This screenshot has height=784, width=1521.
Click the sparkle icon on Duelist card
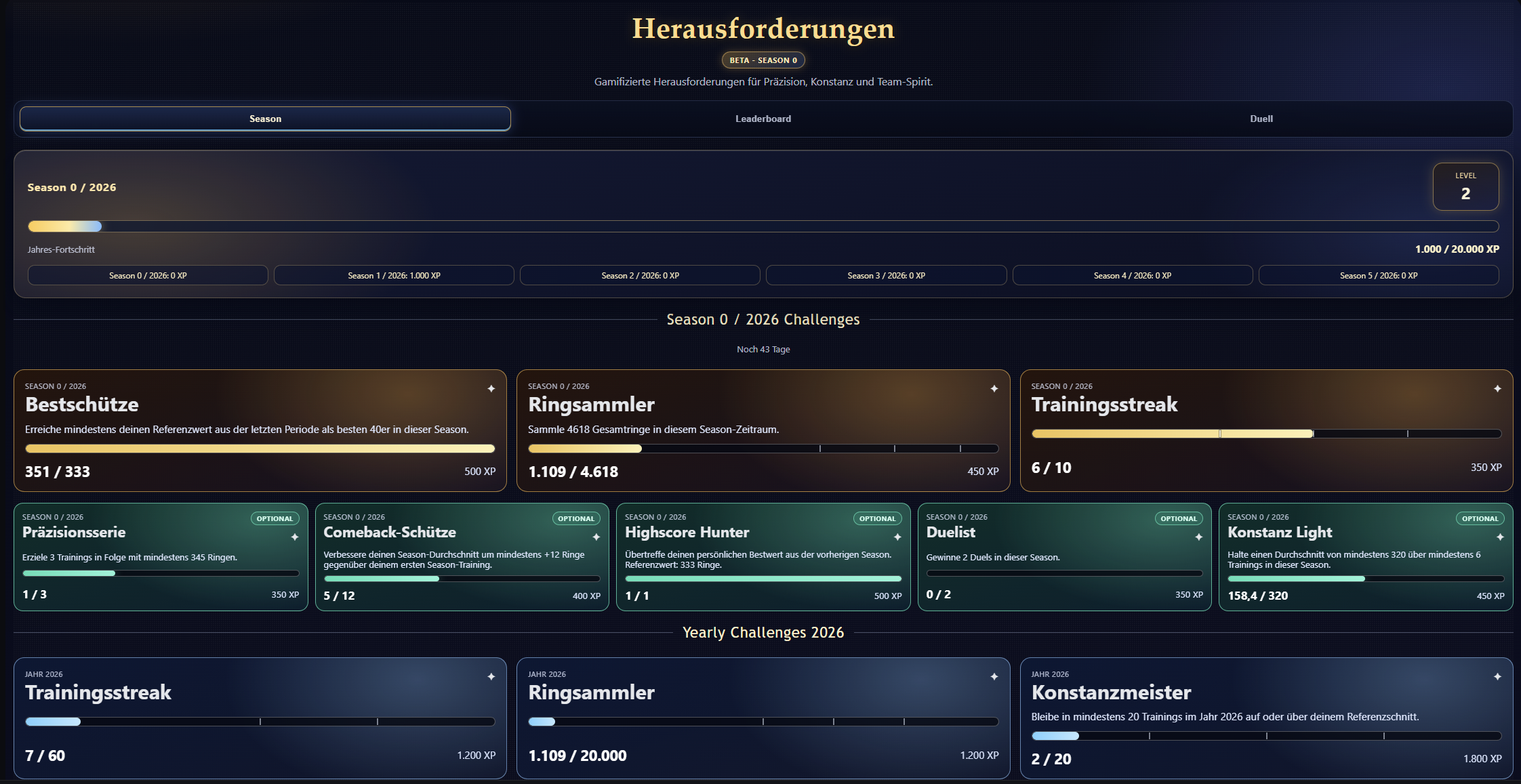(x=1198, y=536)
